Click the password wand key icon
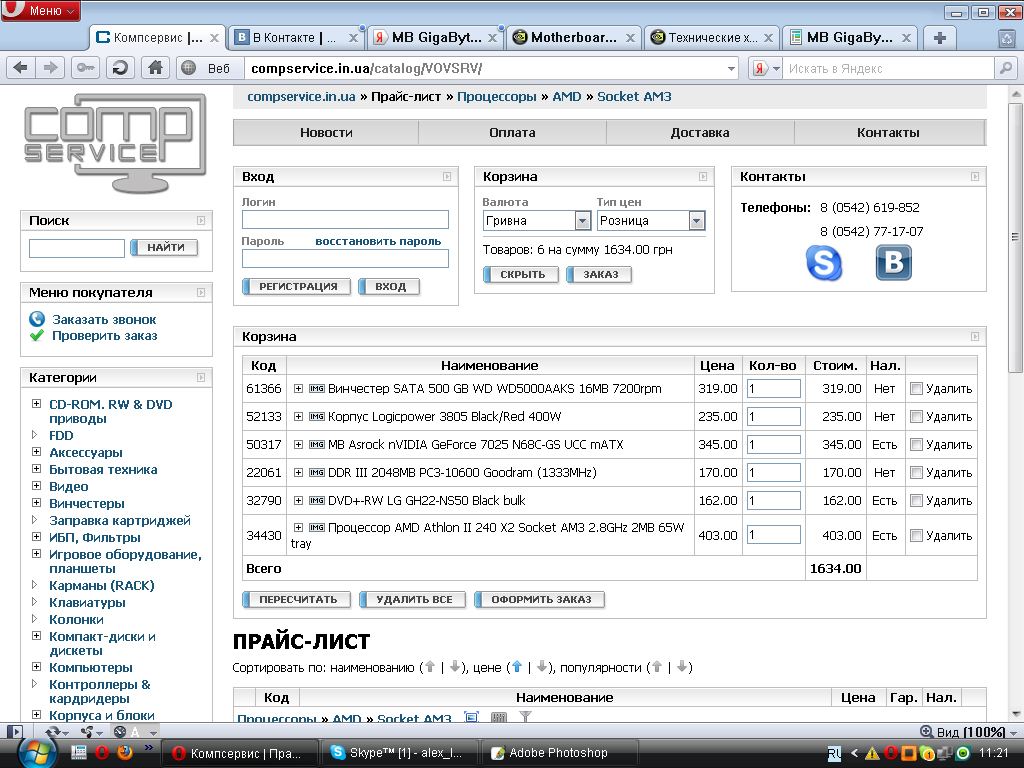The image size is (1024, 768). coord(86,68)
